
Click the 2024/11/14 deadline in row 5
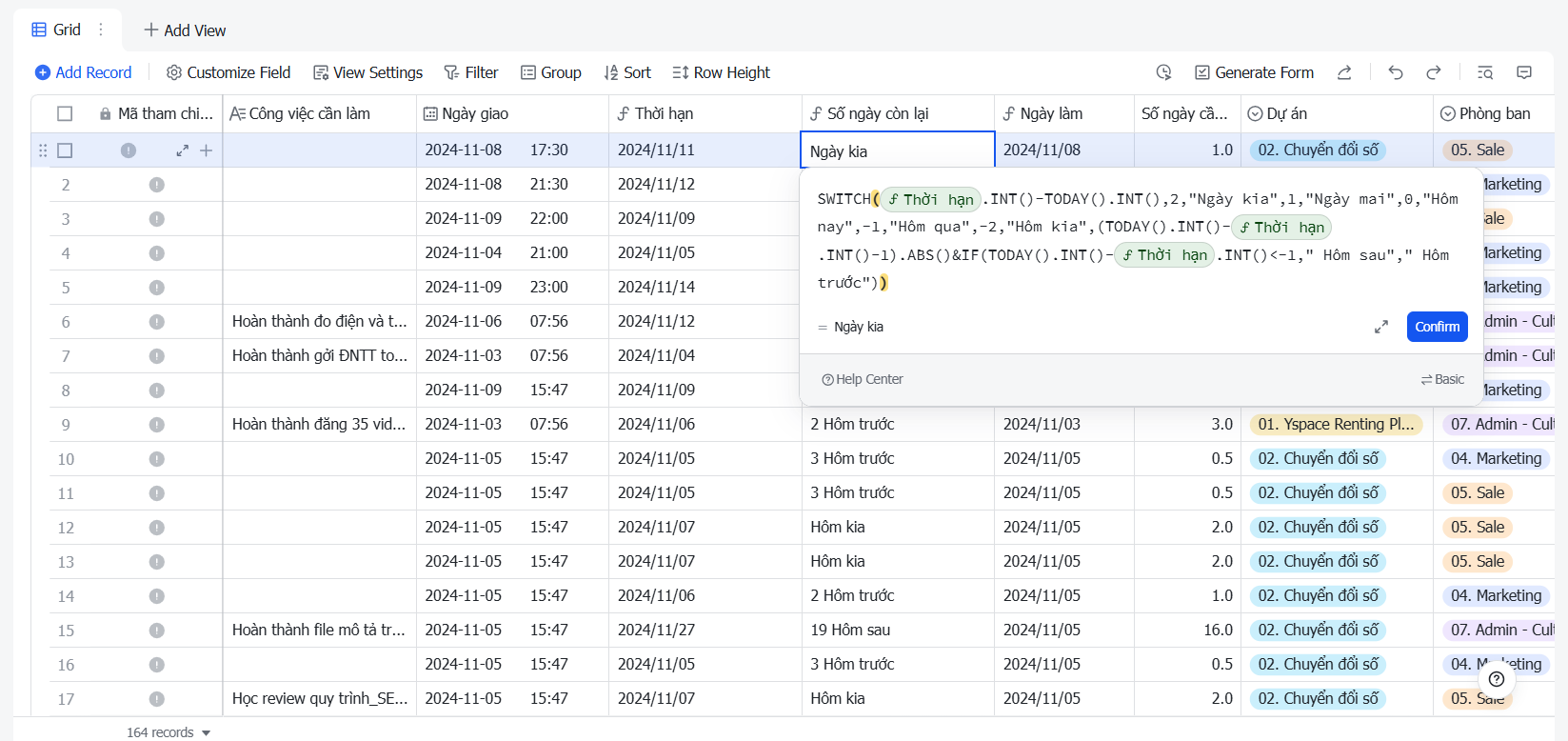tap(705, 287)
